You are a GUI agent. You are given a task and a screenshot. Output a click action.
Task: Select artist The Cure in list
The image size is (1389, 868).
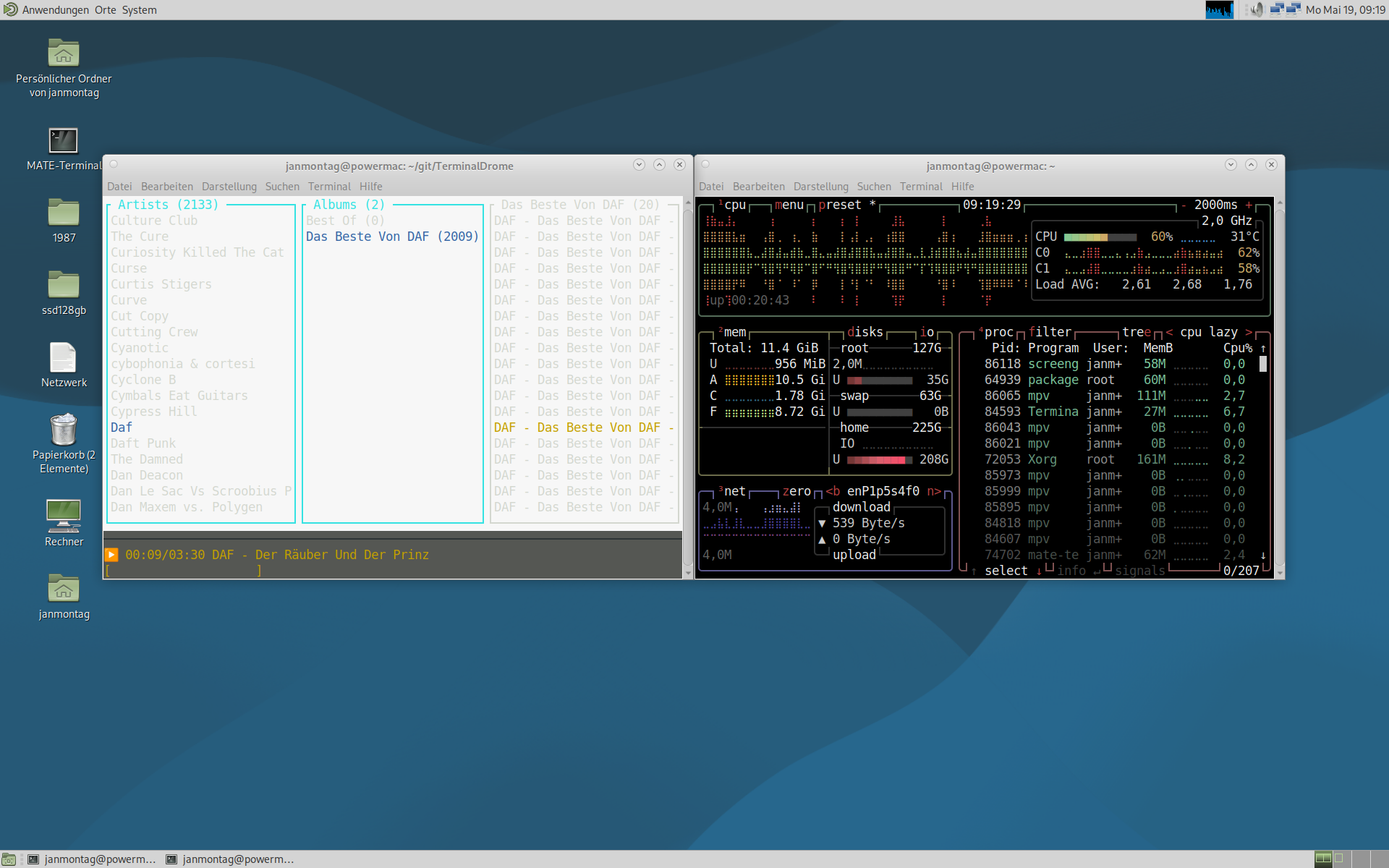click(139, 237)
